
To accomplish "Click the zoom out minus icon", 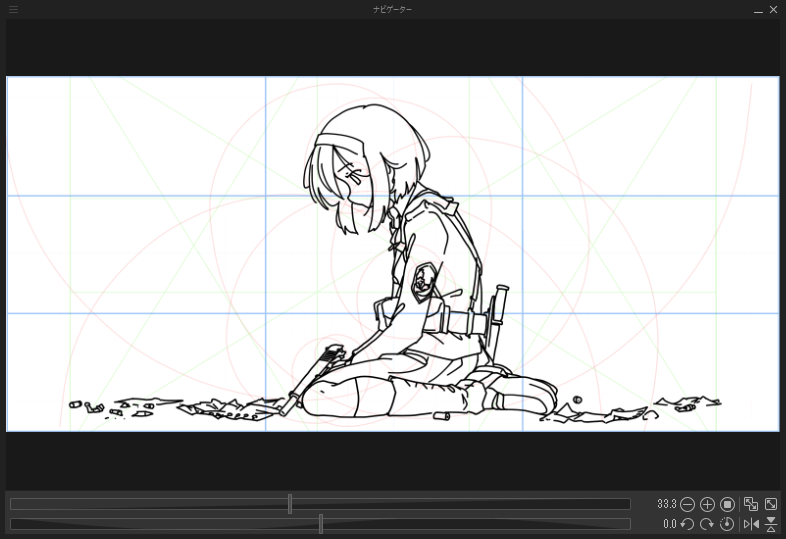I will [687, 505].
